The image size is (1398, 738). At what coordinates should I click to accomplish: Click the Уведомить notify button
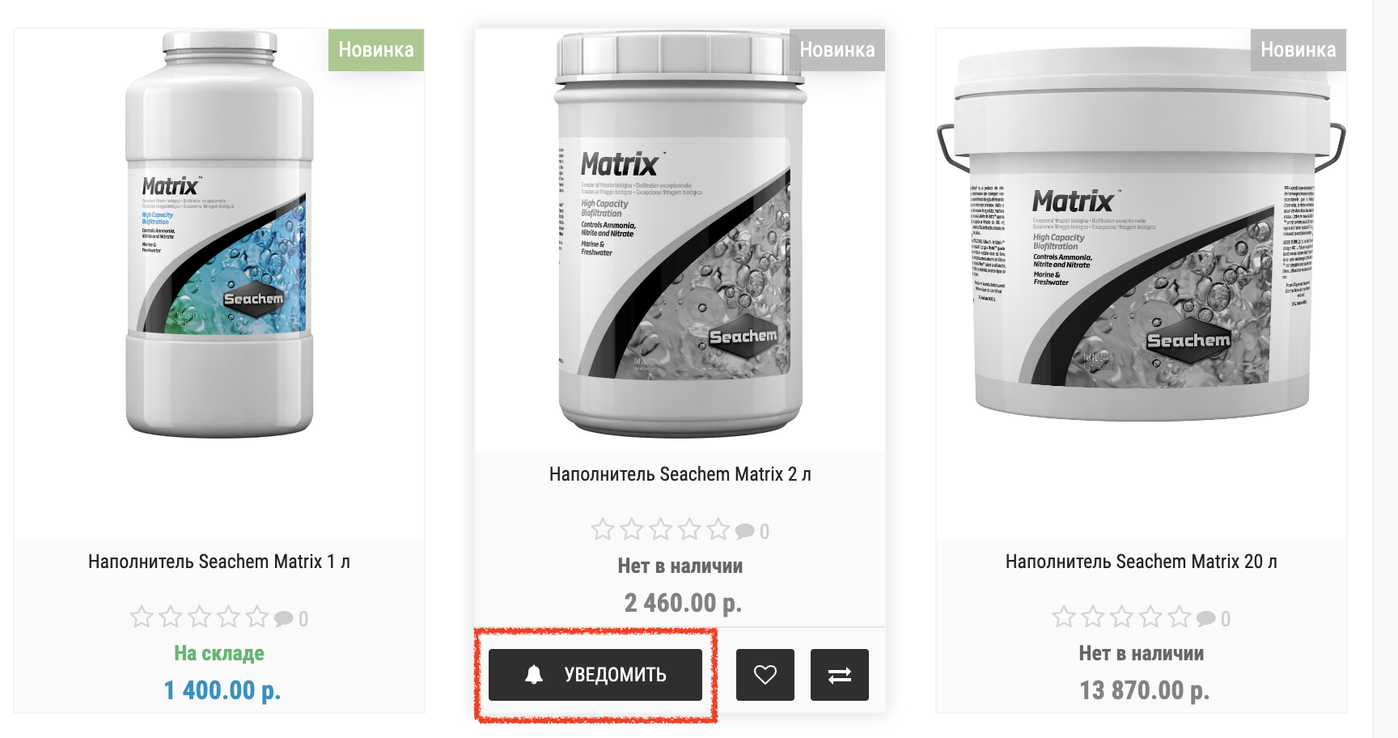pyautogui.click(x=595, y=675)
